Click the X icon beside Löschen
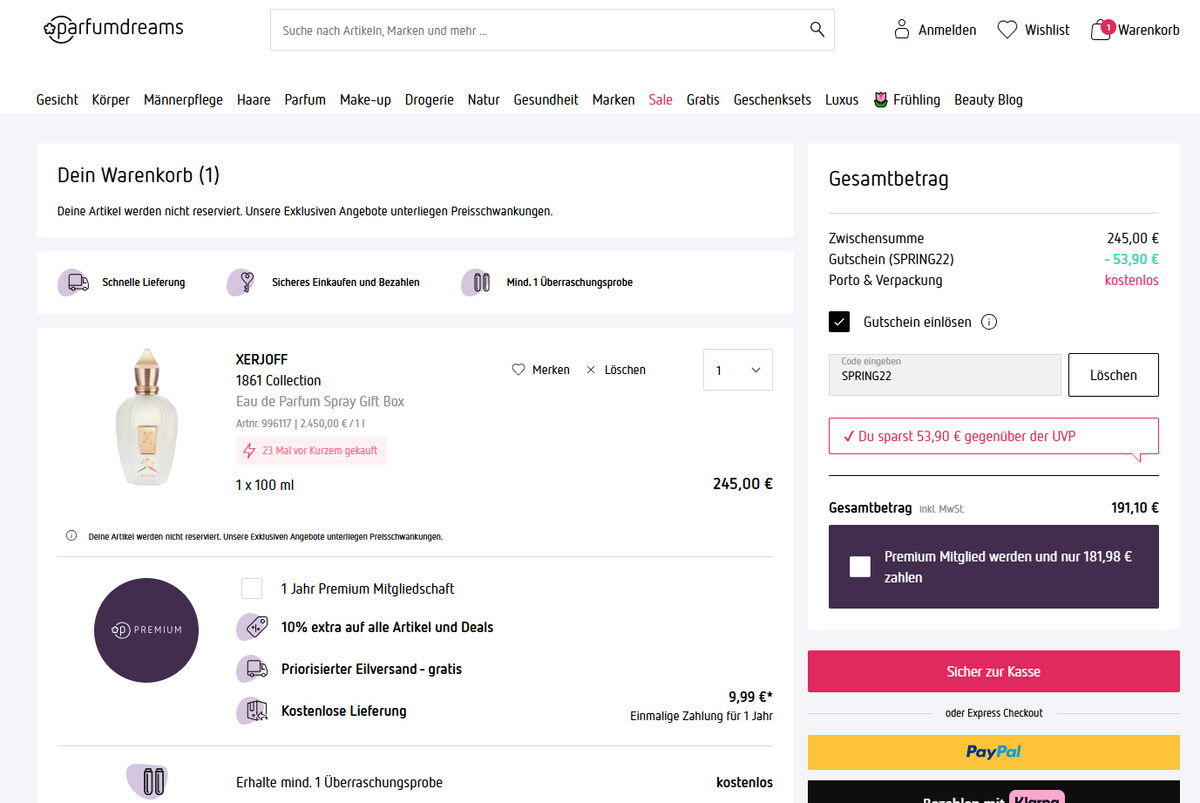Viewport: 1200px width, 803px height. click(x=591, y=370)
